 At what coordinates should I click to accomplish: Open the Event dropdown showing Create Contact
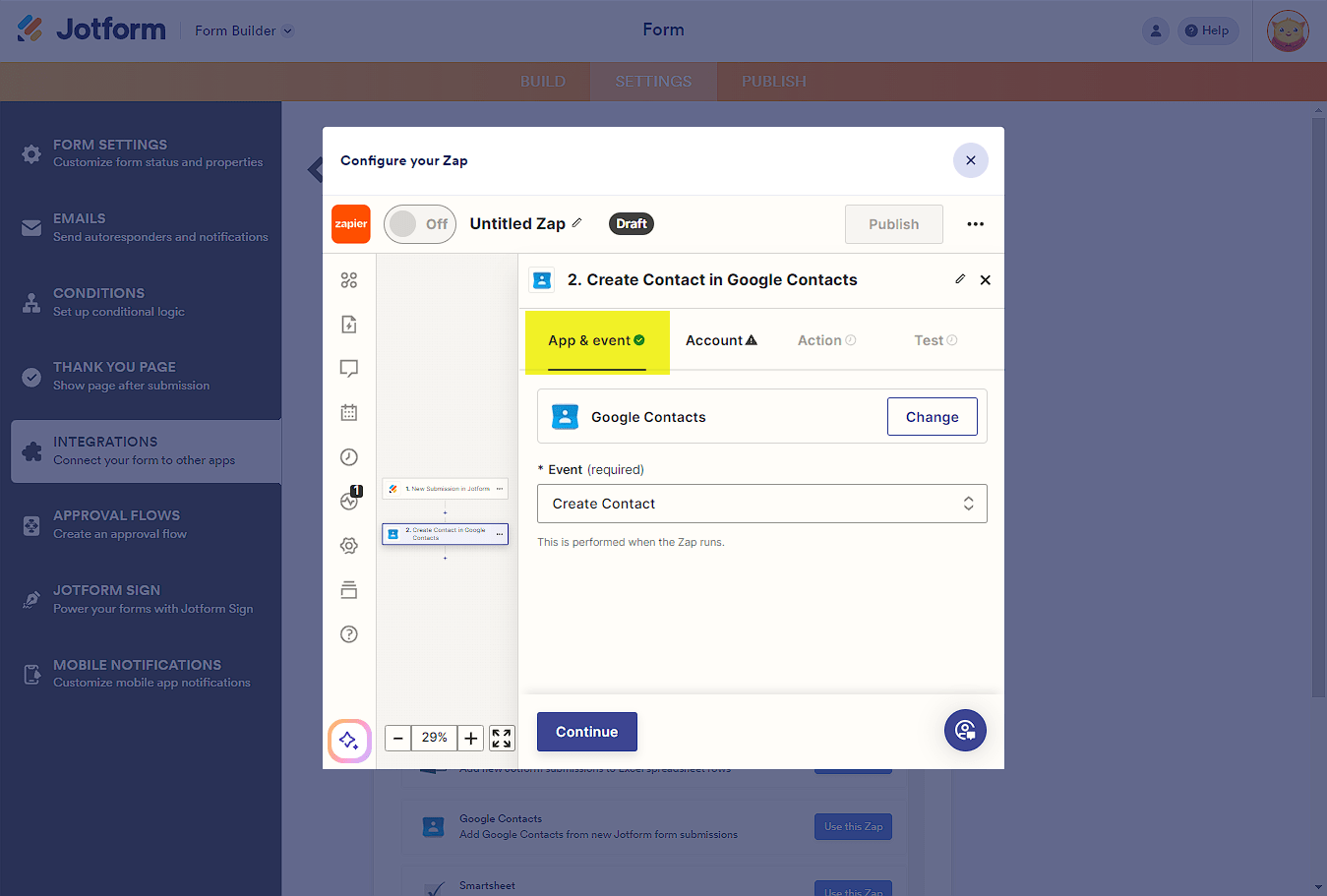(x=762, y=504)
